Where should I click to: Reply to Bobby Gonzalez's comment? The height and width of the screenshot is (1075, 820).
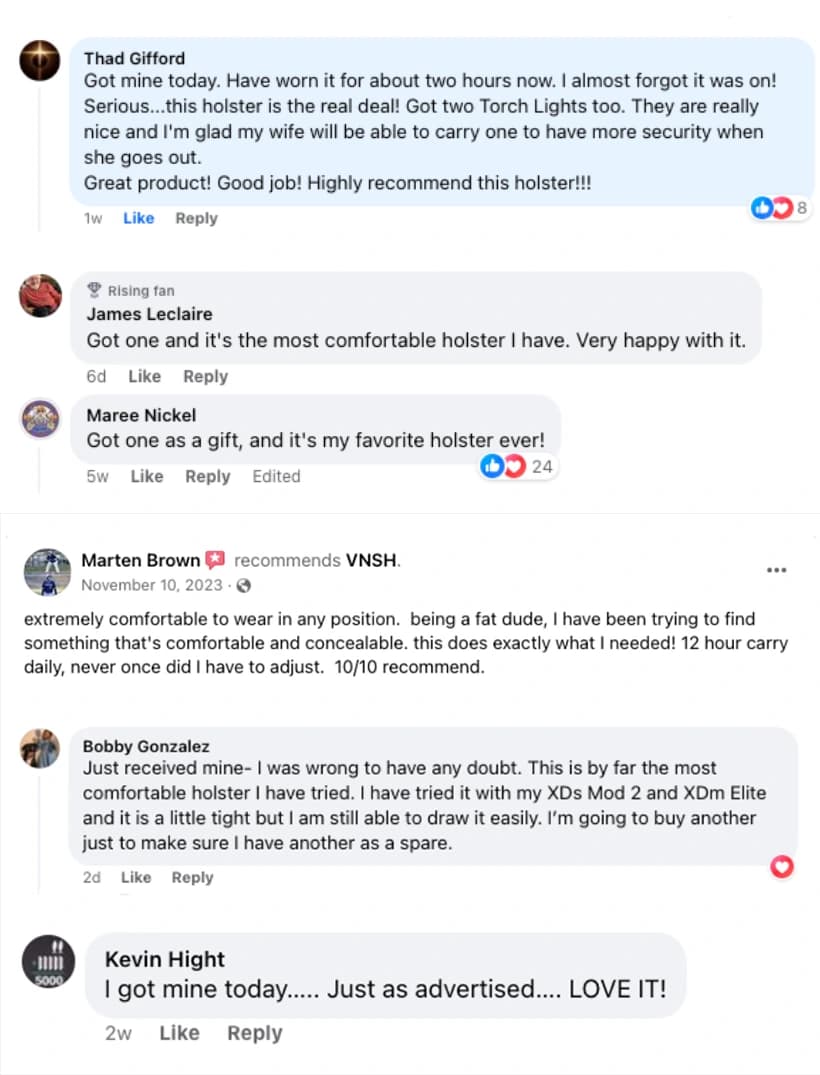[x=192, y=877]
